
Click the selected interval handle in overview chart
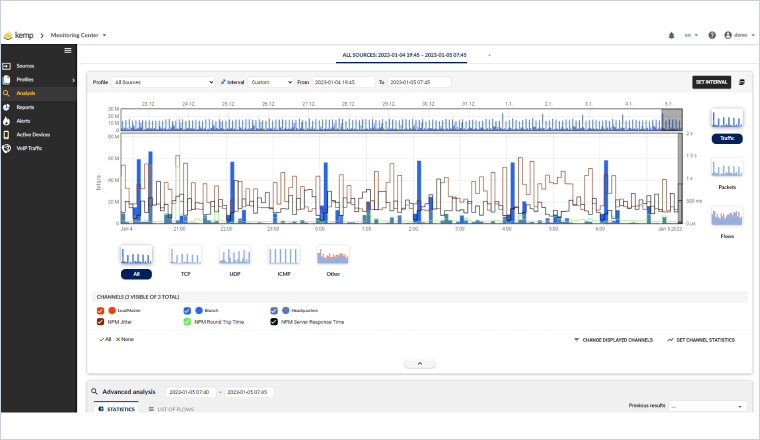[x=672, y=120]
